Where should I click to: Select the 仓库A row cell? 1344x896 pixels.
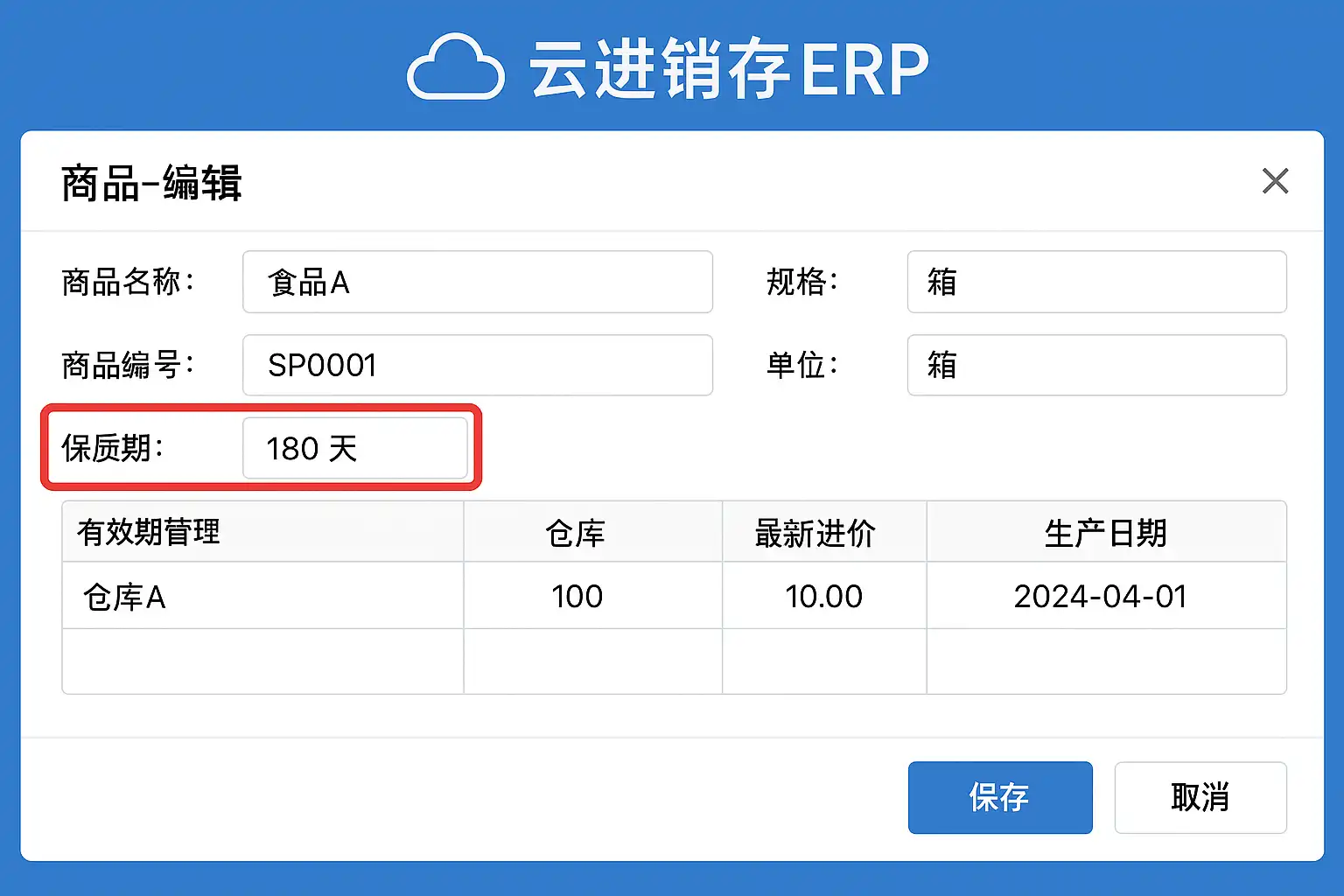[x=262, y=596]
